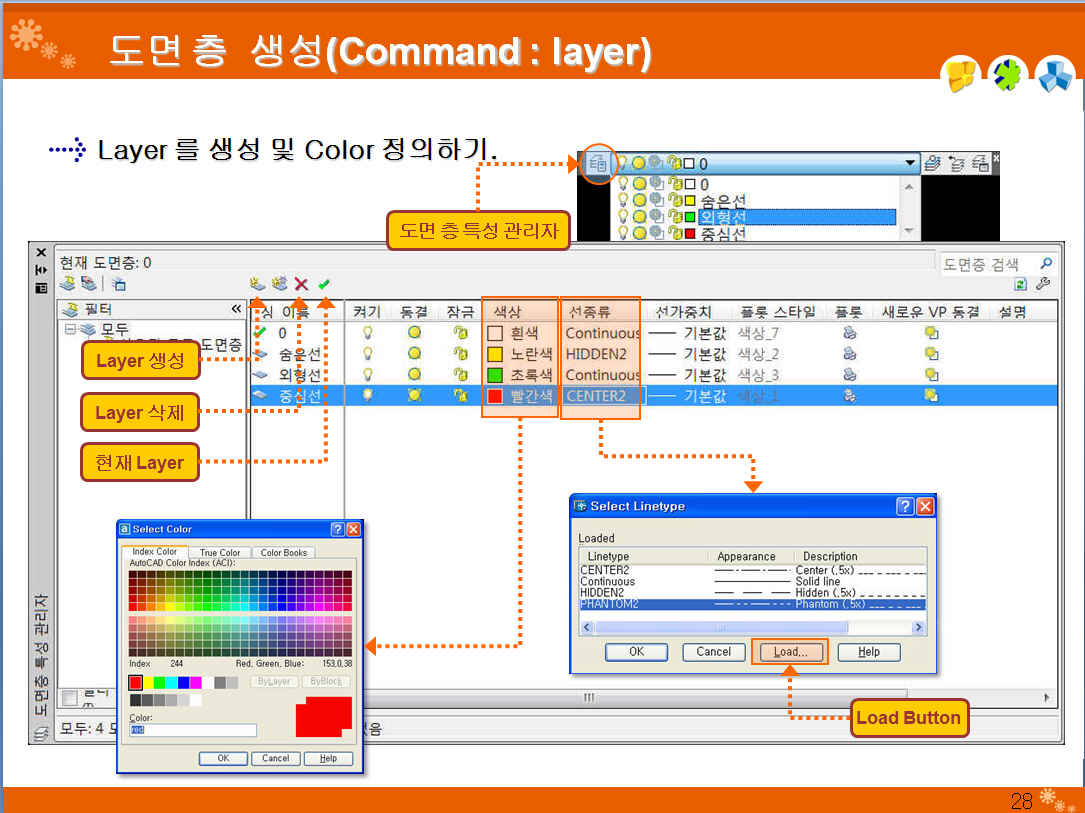This screenshot has height=813, width=1085.
Task: Switch to the Color Books tab
Action: click(x=284, y=552)
